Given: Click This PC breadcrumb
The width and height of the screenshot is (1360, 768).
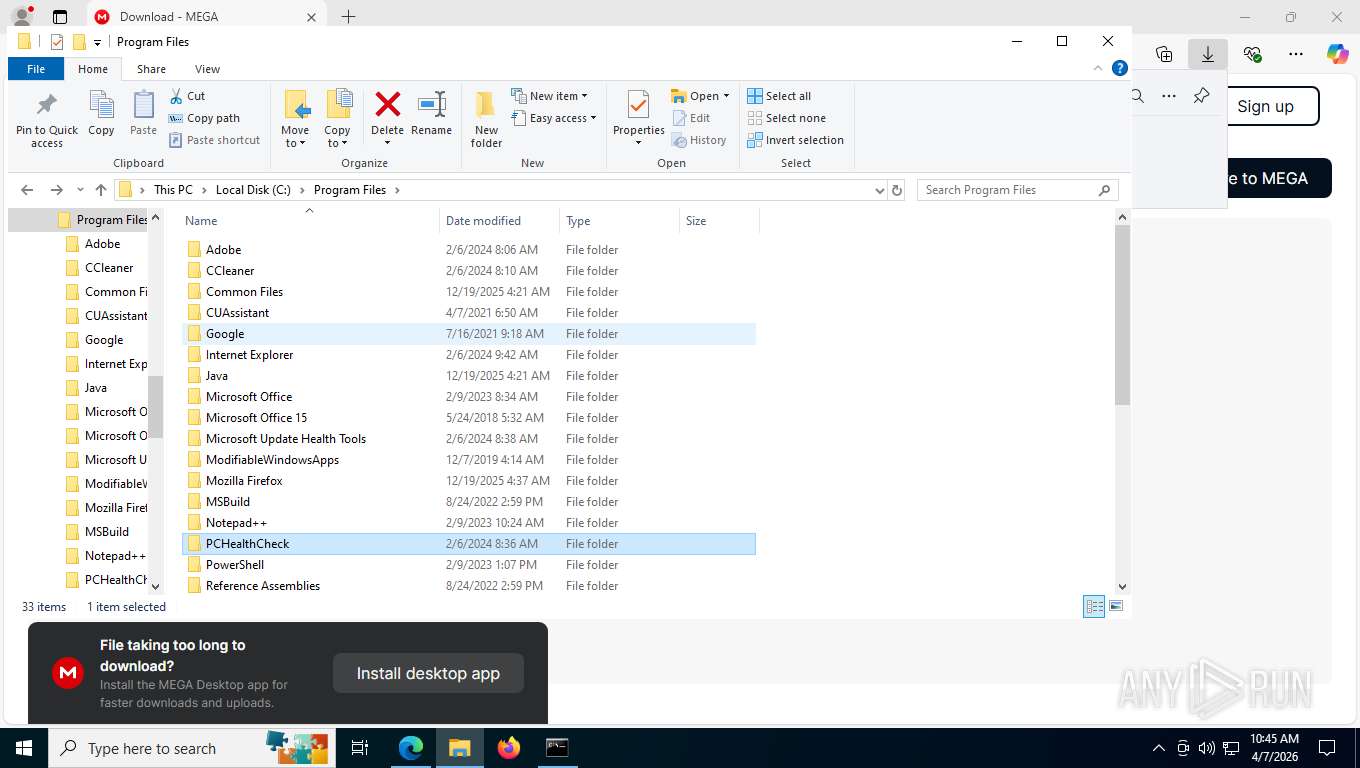Looking at the screenshot, I should coord(173,190).
